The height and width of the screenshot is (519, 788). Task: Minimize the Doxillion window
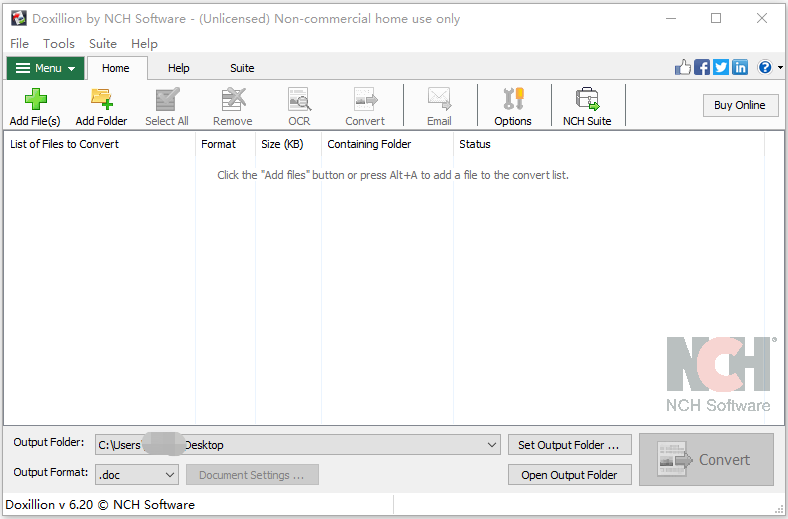click(x=671, y=19)
